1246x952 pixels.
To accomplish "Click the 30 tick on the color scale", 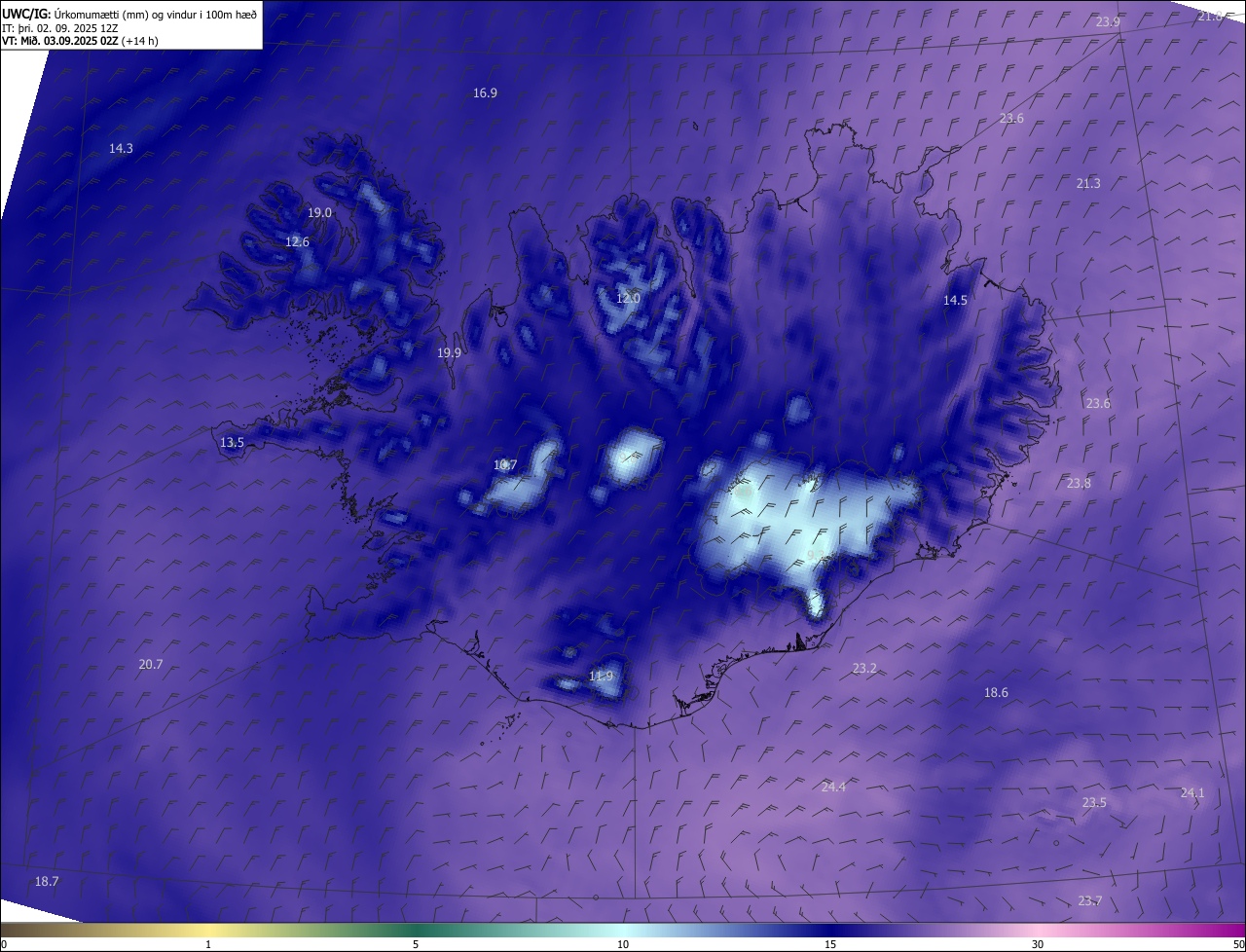I will pos(1038,945).
